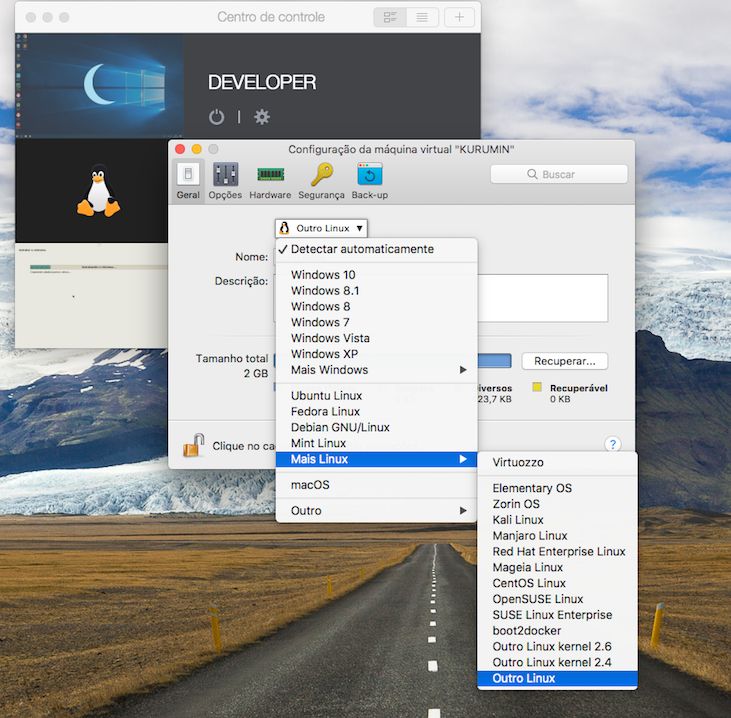This screenshot has width=731, height=718.
Task: Click the Descrição text area
Action: pyautogui.click(x=543, y=298)
